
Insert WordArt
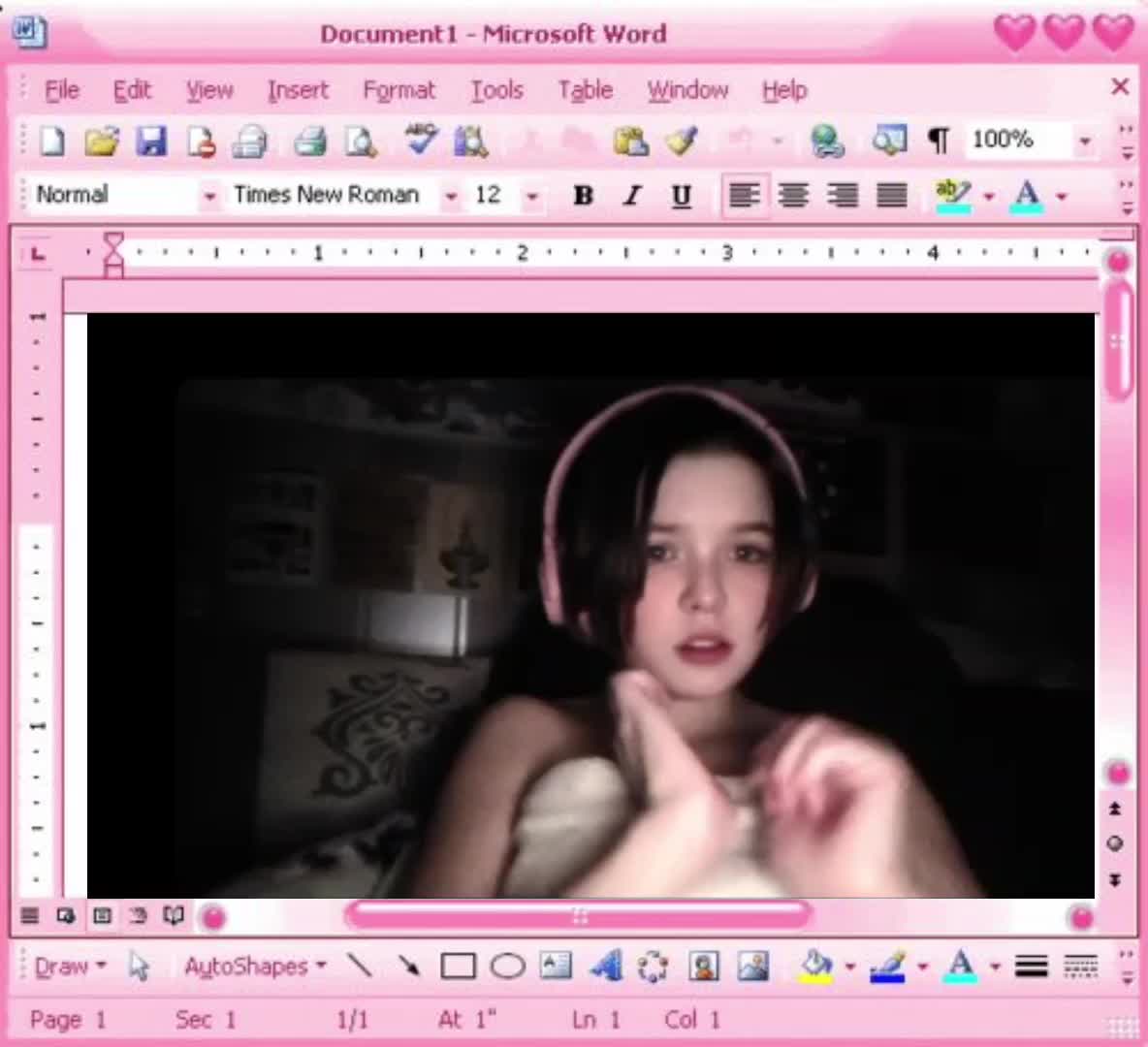pos(605,966)
